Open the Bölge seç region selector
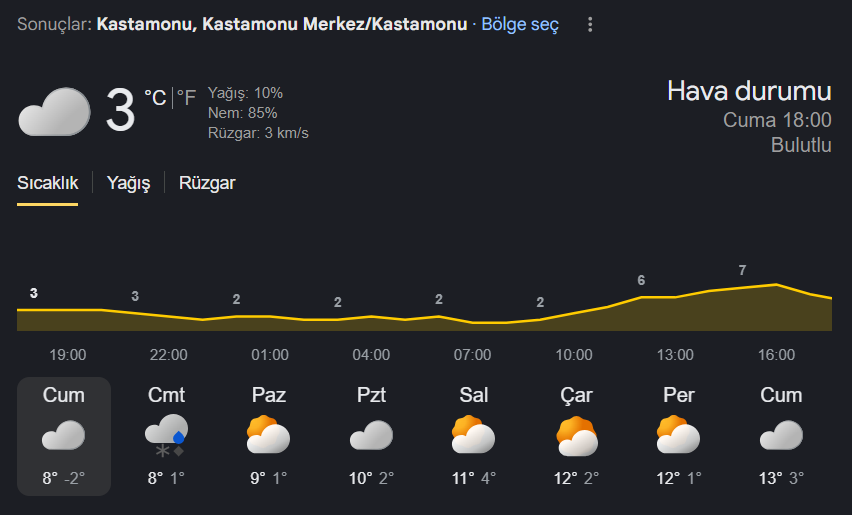The height and width of the screenshot is (515, 852). coord(520,24)
